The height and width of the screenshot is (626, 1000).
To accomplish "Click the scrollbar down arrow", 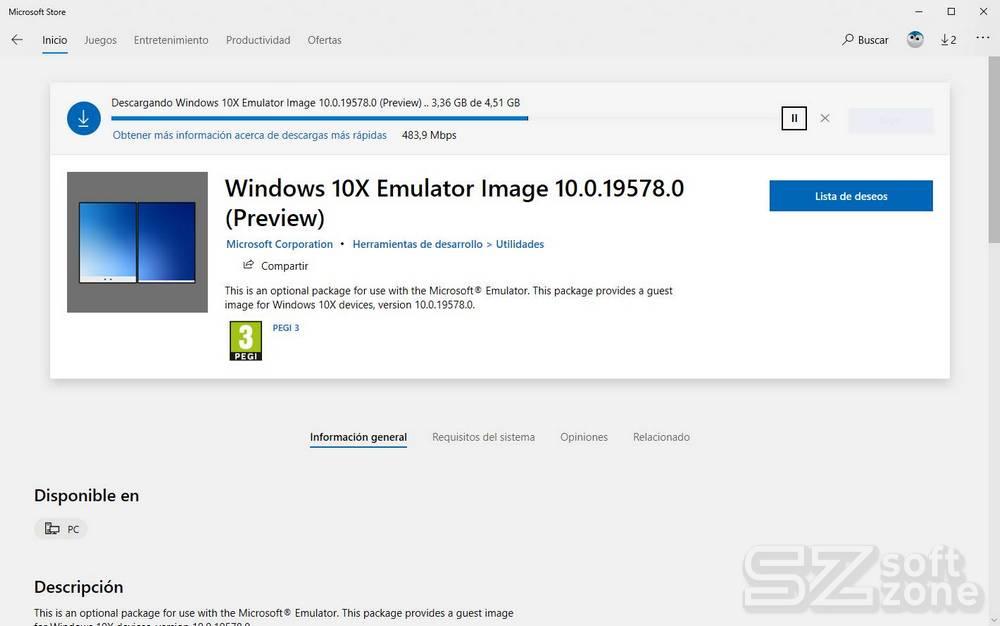I will [x=994, y=620].
